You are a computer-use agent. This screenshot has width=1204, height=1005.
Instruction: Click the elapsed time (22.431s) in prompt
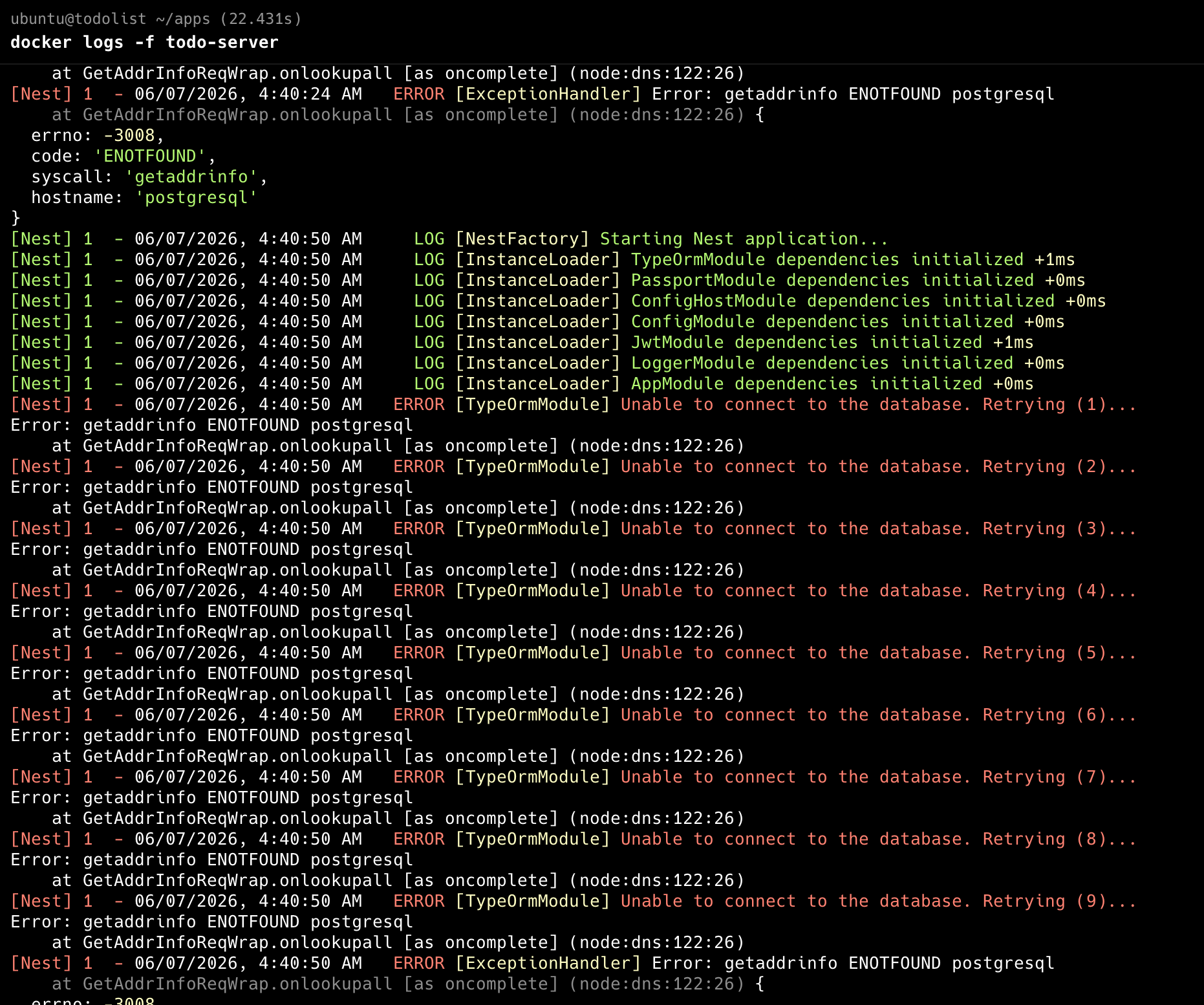[261, 19]
